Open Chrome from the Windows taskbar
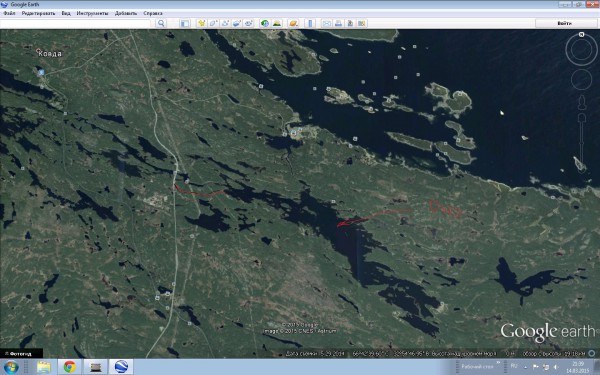The image size is (600, 375). pos(70,367)
